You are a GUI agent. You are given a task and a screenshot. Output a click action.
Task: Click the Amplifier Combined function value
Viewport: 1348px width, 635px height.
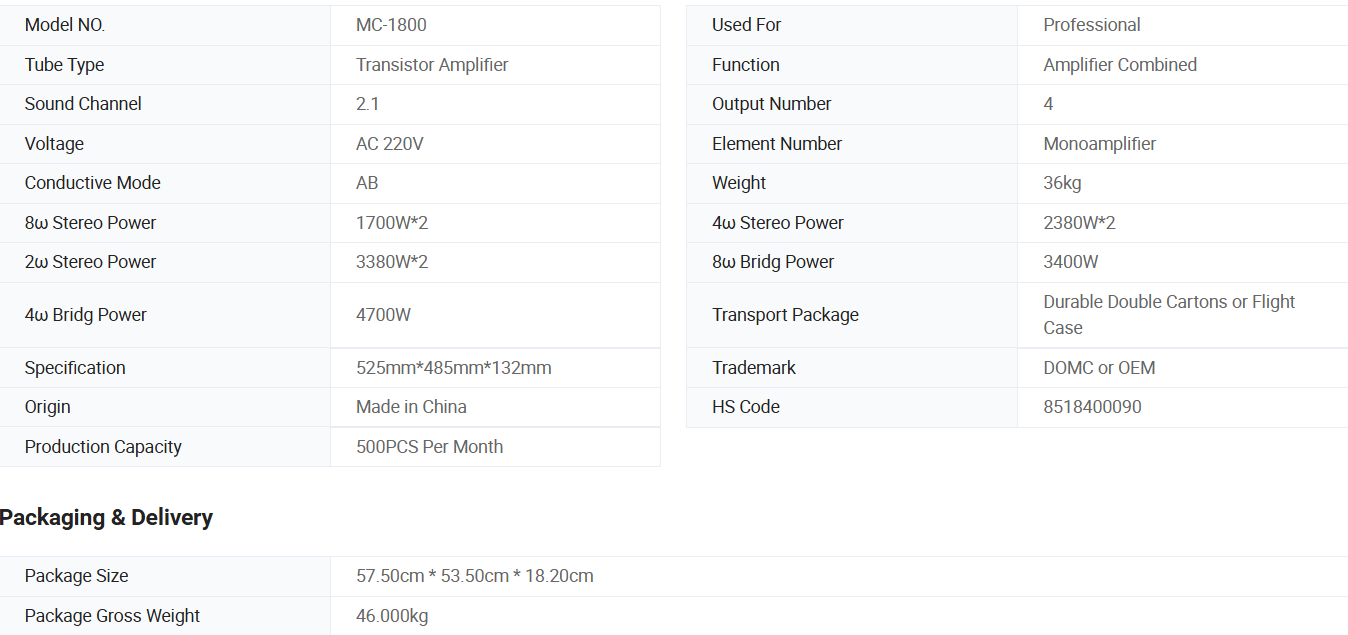(x=1119, y=65)
